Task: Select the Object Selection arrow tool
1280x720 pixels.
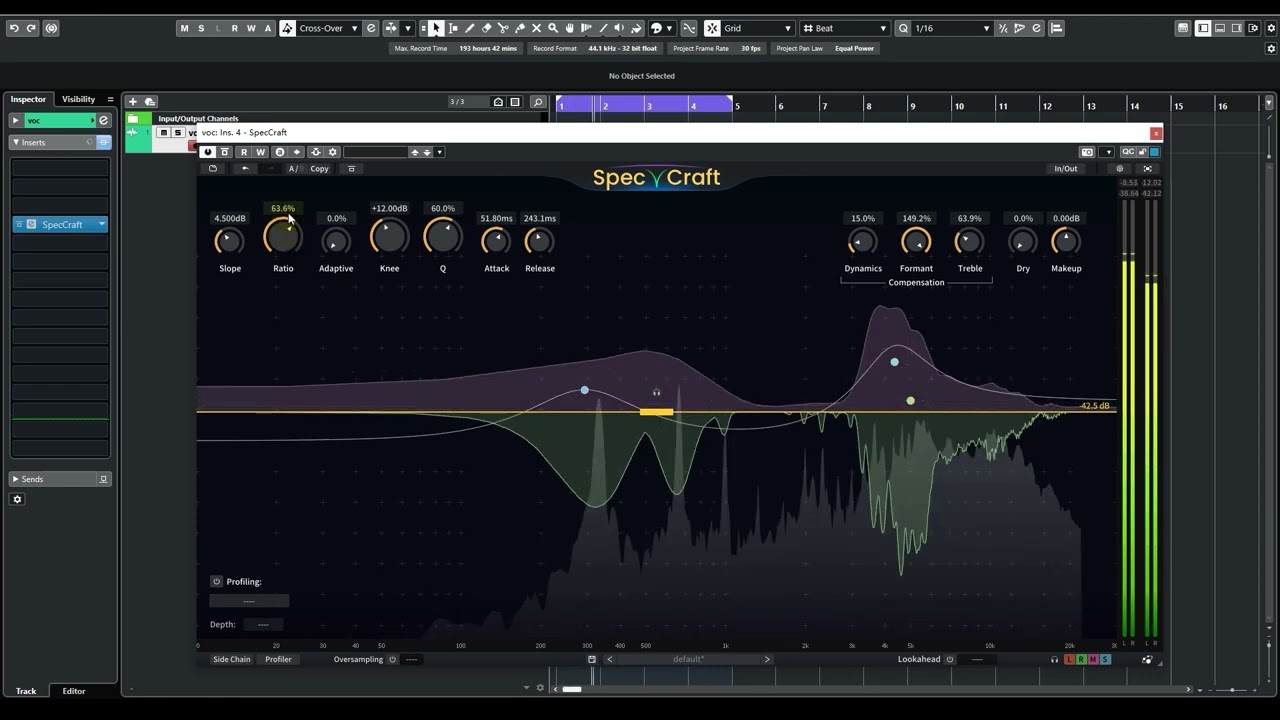Action: point(436,28)
